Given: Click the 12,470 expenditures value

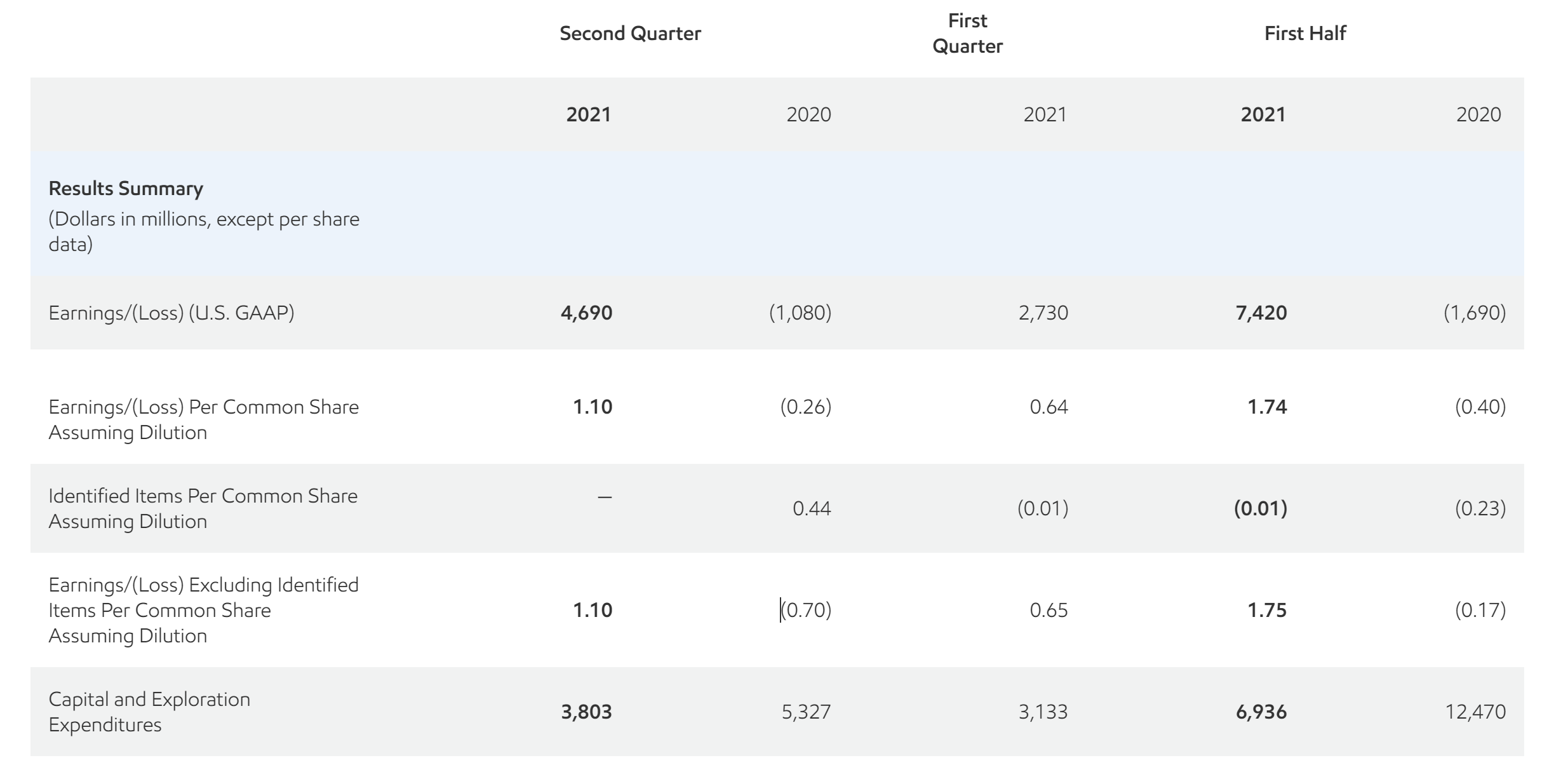Looking at the screenshot, I should (x=1475, y=712).
